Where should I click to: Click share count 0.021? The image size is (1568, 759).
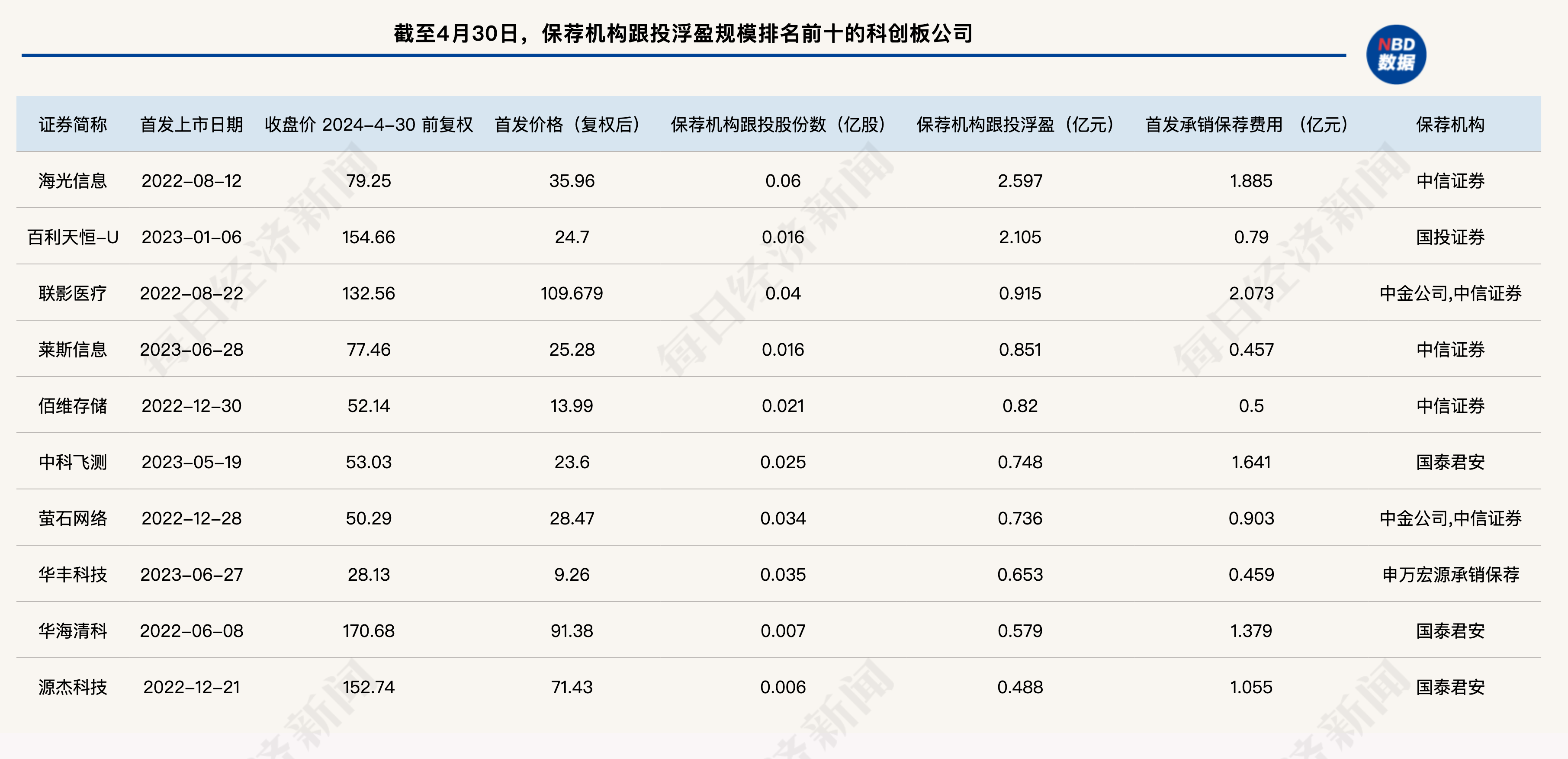tap(783, 405)
